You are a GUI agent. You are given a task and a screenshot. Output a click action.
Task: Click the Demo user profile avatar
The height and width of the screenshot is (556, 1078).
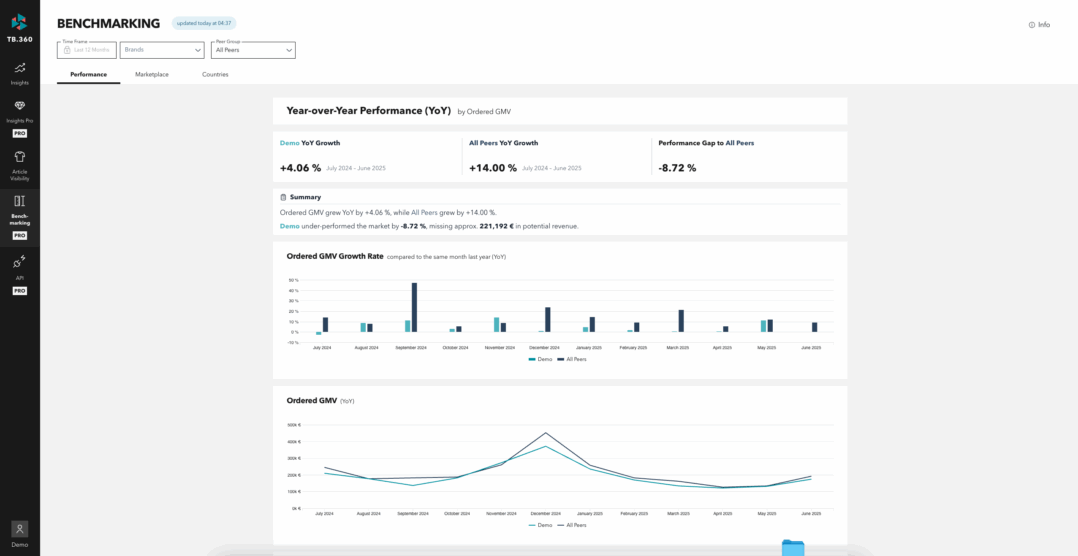19,528
